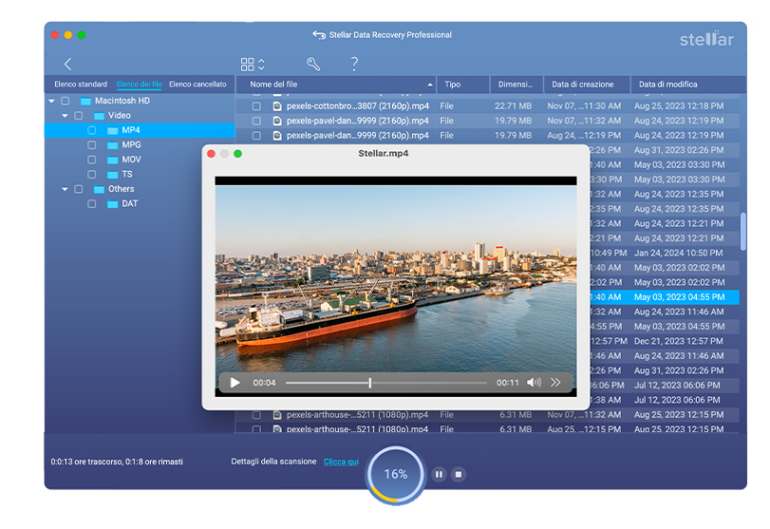Check the Others folder checkbox

(x=78, y=189)
